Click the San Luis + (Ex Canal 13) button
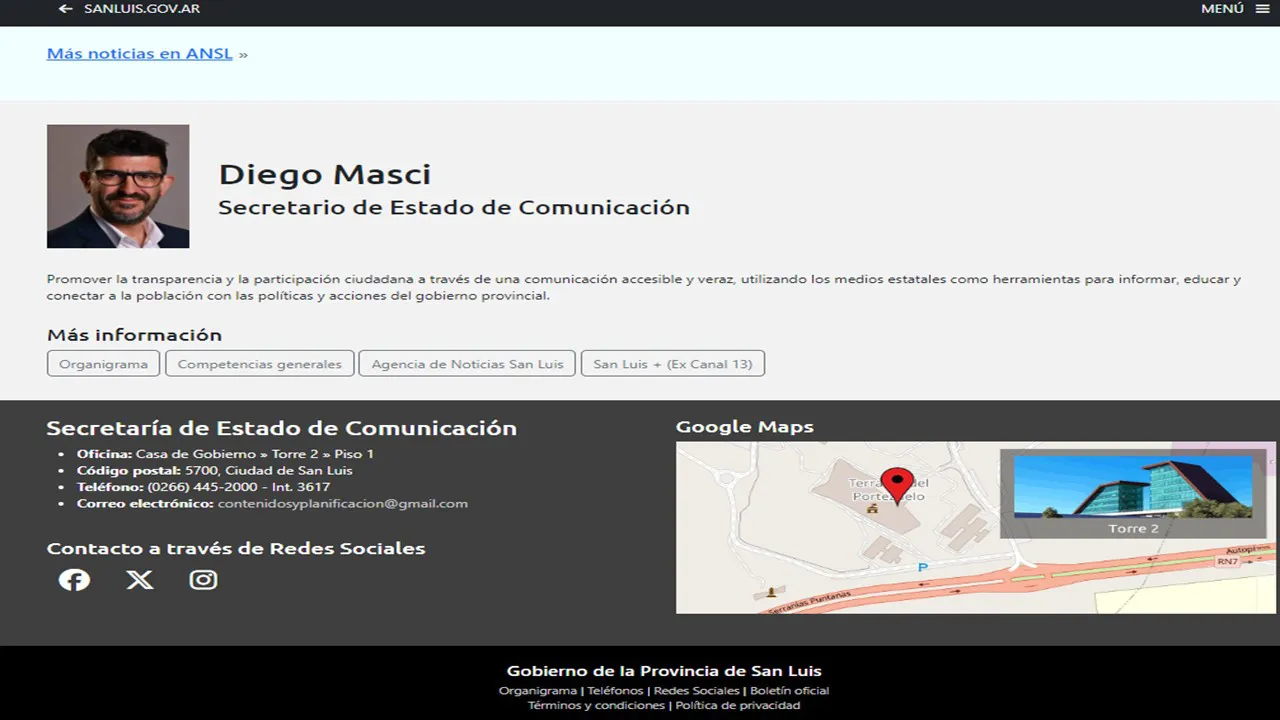 (673, 364)
